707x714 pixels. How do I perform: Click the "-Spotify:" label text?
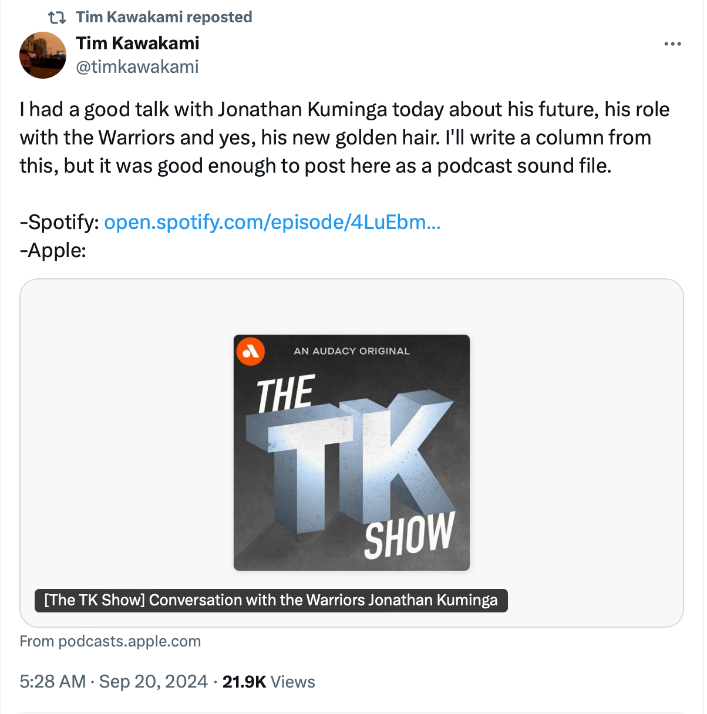pyautogui.click(x=59, y=222)
